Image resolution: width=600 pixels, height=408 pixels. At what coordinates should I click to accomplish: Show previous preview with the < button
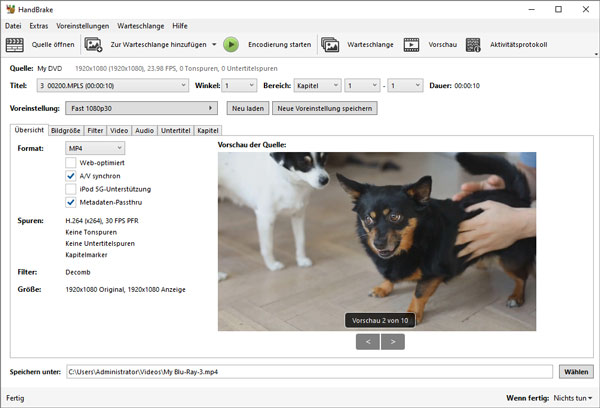(368, 341)
